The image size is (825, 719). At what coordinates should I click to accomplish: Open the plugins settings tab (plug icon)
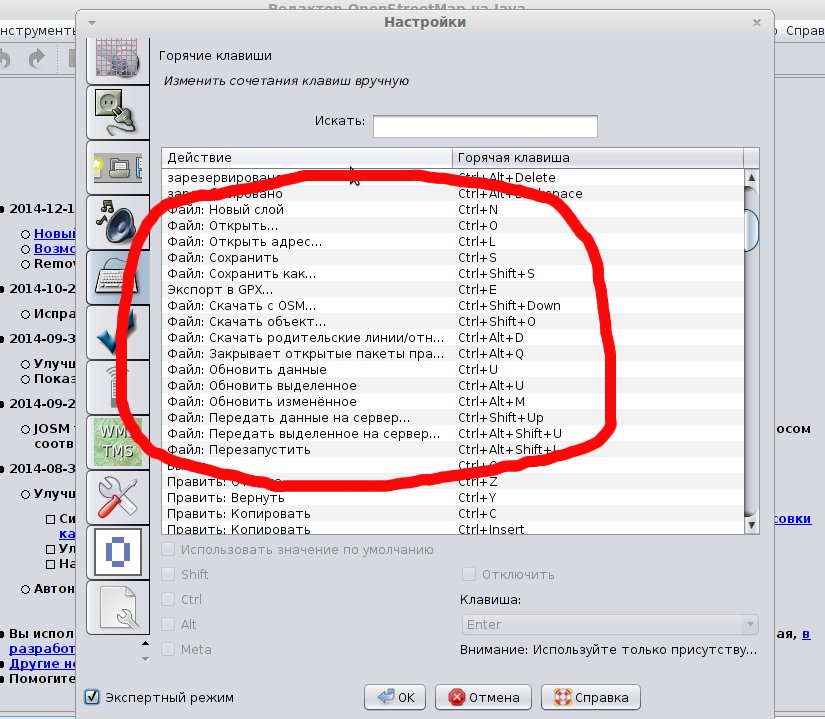[112, 110]
